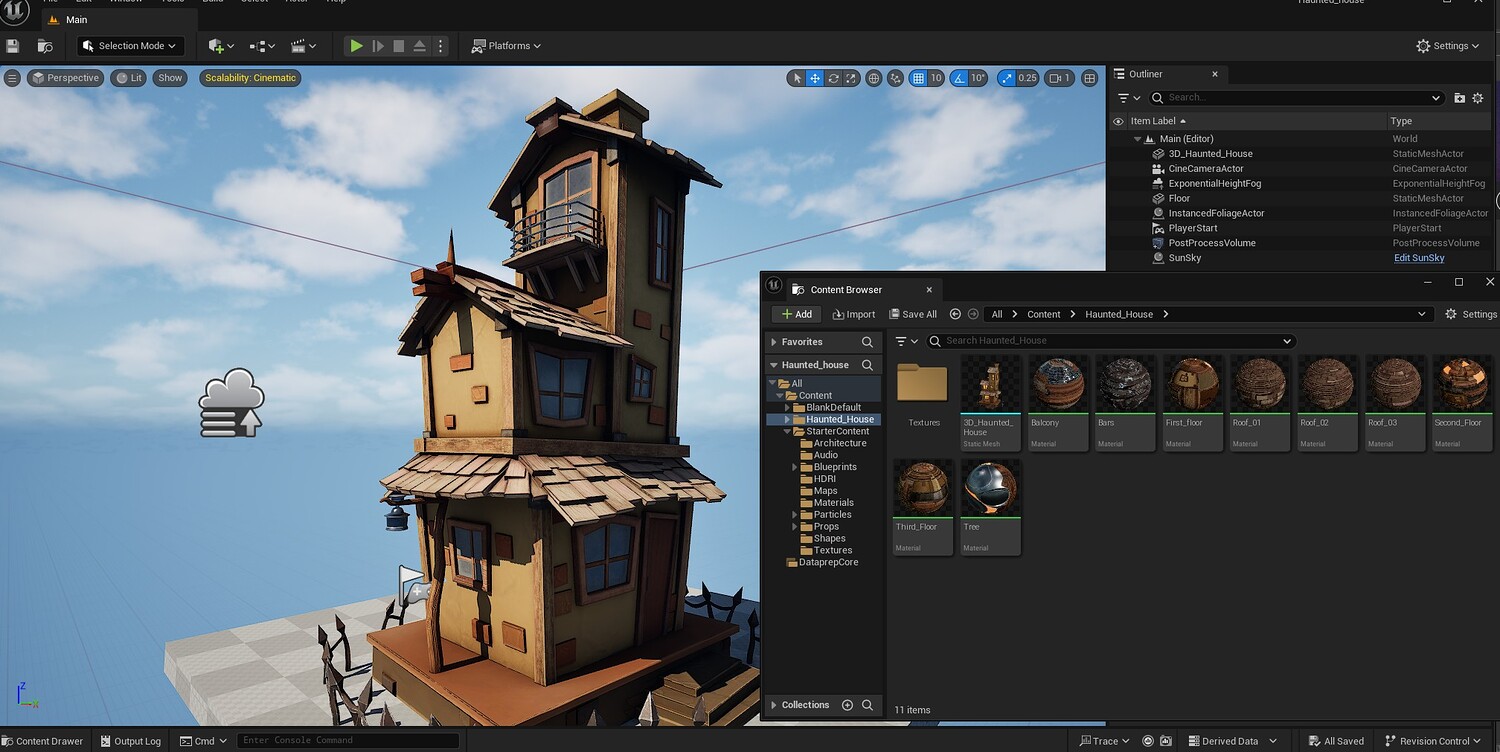
Task: Start Play in Editor with the green button
Action: [356, 46]
